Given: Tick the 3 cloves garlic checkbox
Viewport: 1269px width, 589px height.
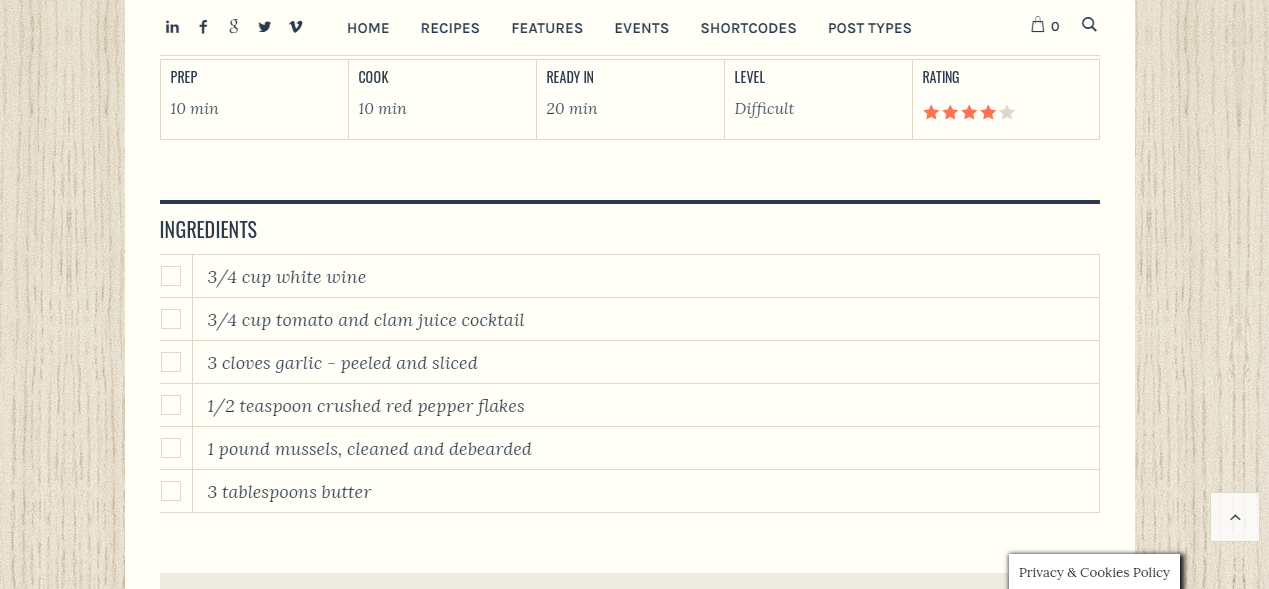Looking at the screenshot, I should coord(171,362).
